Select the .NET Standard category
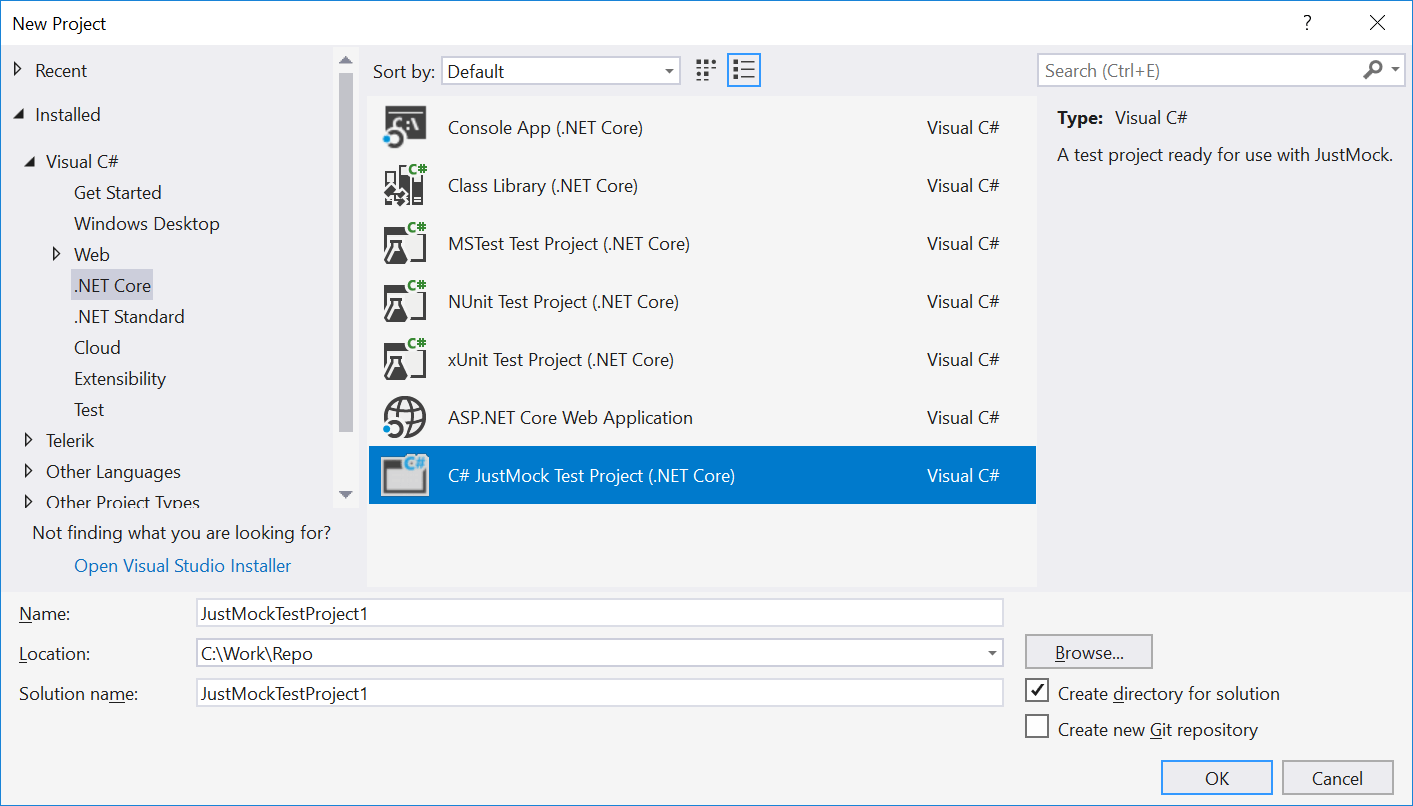The width and height of the screenshot is (1413, 806). pyautogui.click(x=129, y=316)
